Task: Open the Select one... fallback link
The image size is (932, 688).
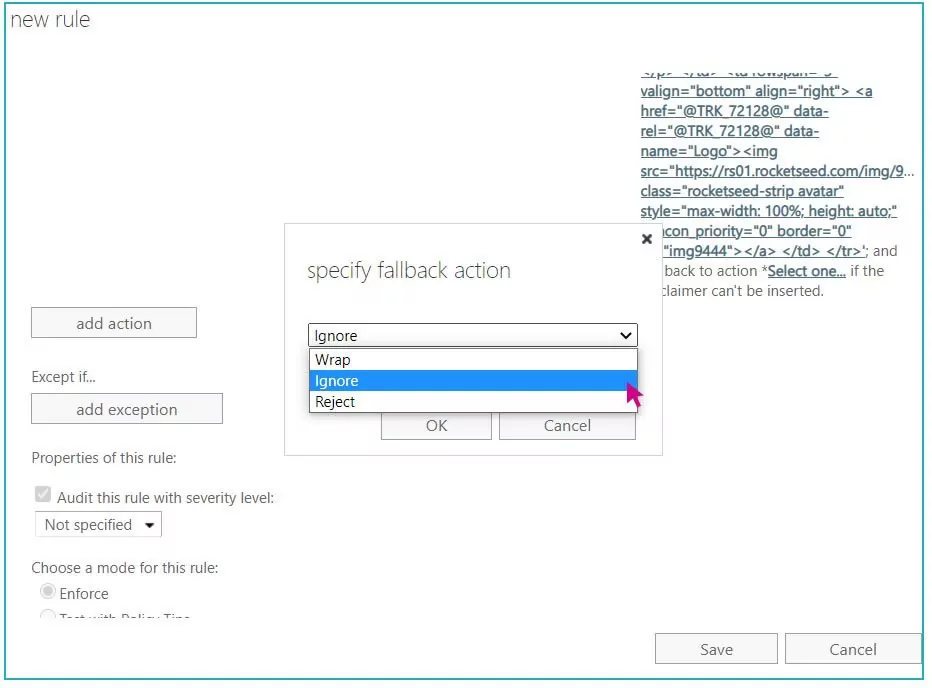Action: pos(806,271)
